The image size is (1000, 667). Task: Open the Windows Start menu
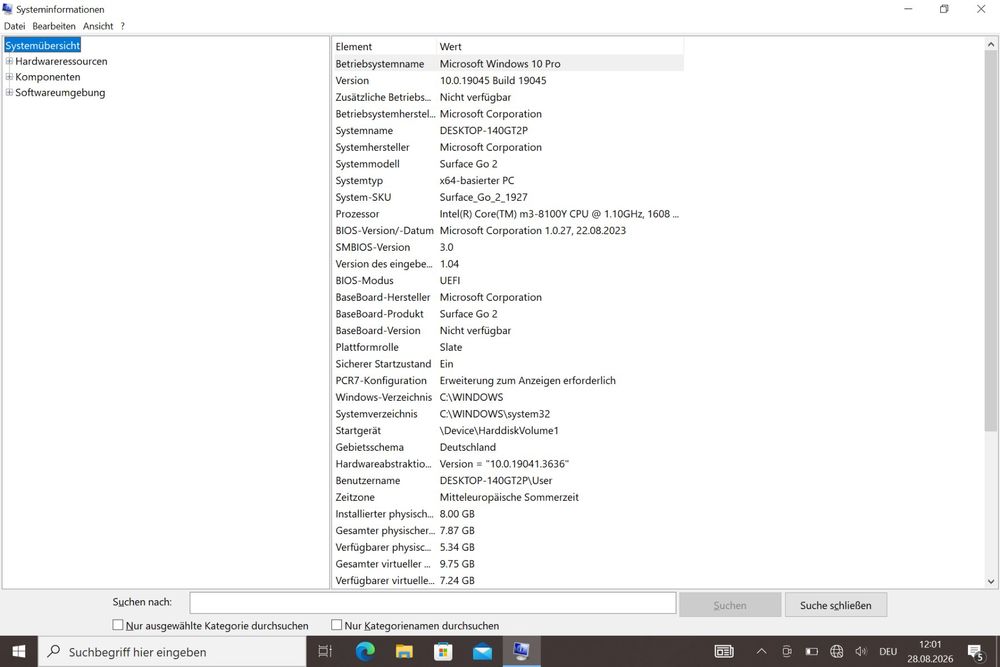click(19, 651)
